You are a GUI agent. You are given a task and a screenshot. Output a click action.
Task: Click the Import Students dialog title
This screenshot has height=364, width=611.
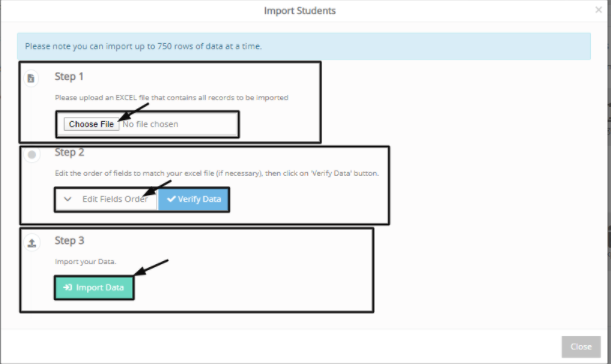(x=300, y=11)
